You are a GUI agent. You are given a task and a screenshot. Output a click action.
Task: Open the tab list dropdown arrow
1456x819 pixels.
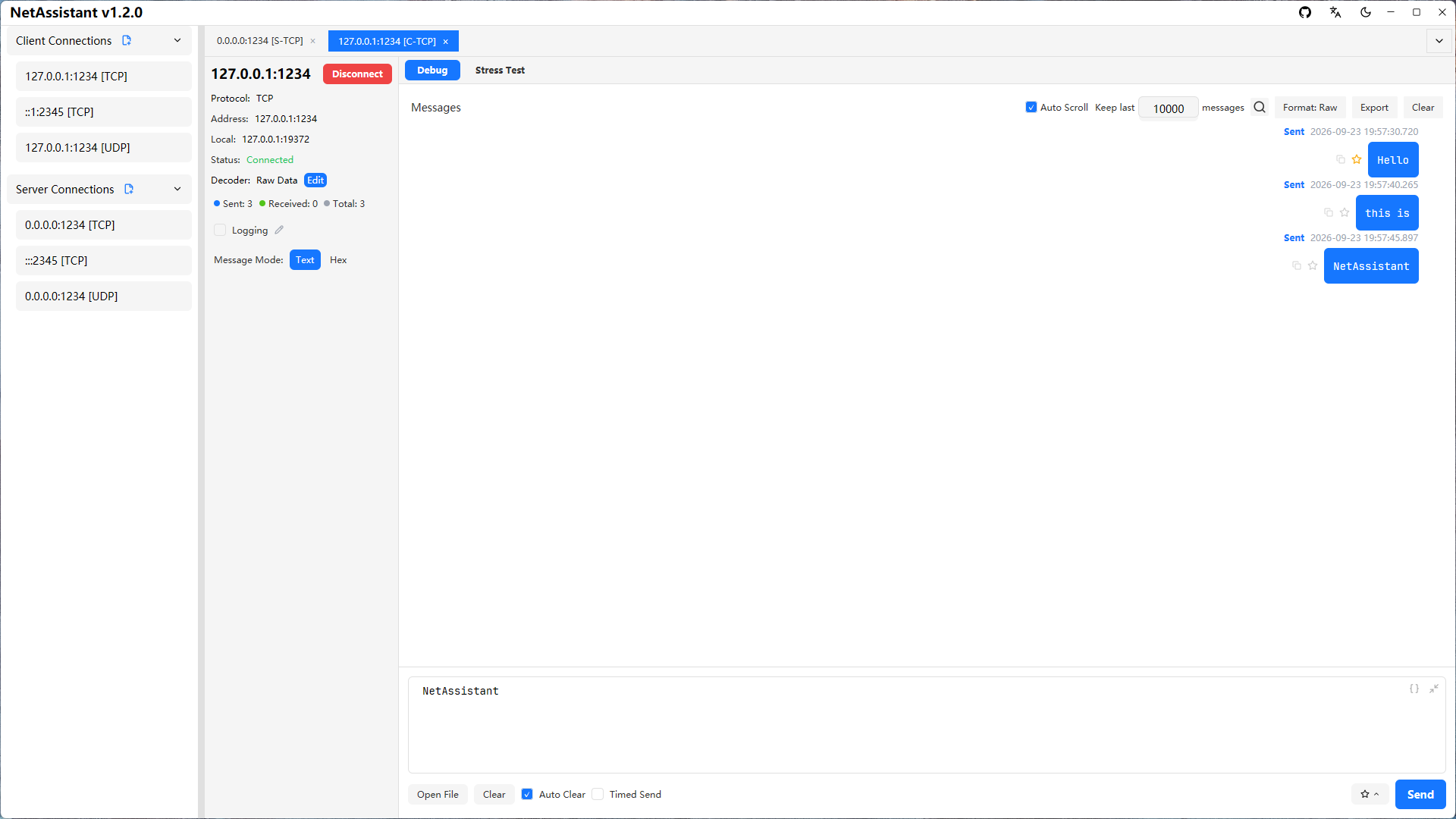click(x=1439, y=41)
